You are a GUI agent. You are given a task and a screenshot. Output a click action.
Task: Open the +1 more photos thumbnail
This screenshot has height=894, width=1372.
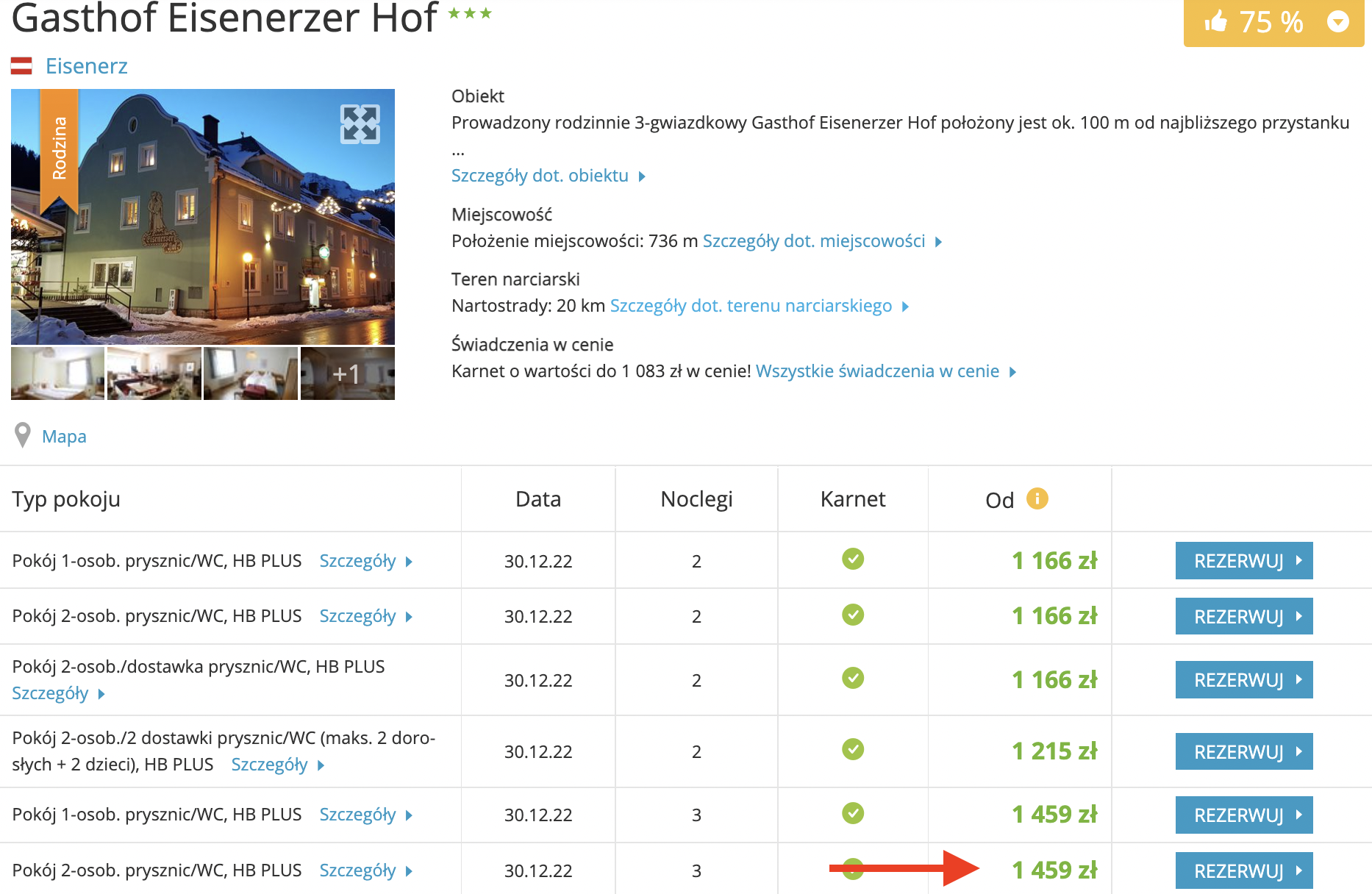pos(348,373)
